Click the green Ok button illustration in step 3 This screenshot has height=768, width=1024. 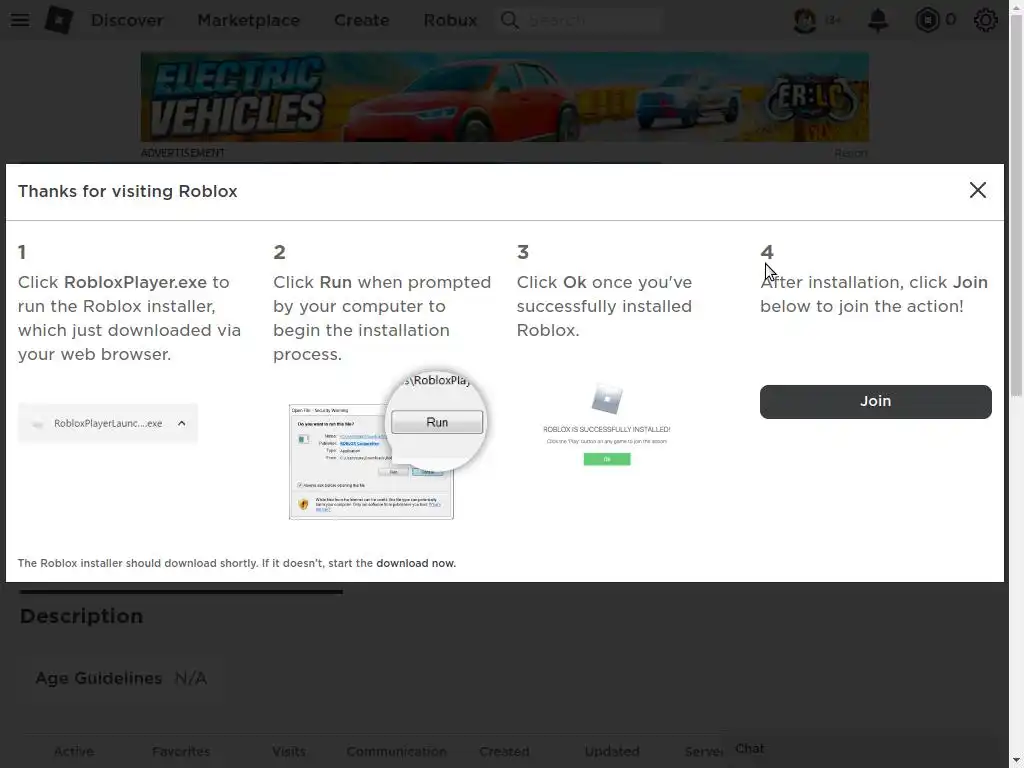tap(607, 459)
